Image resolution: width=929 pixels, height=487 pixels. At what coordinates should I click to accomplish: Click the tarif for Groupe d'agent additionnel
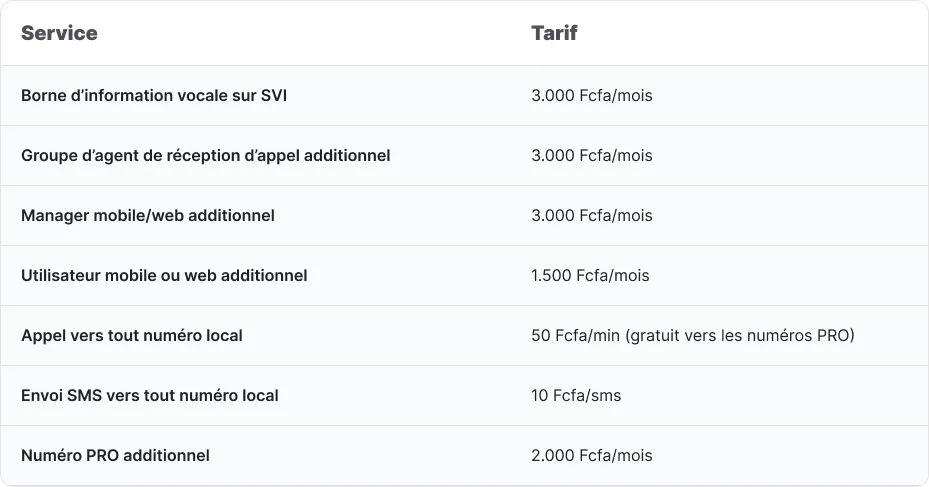(x=591, y=156)
